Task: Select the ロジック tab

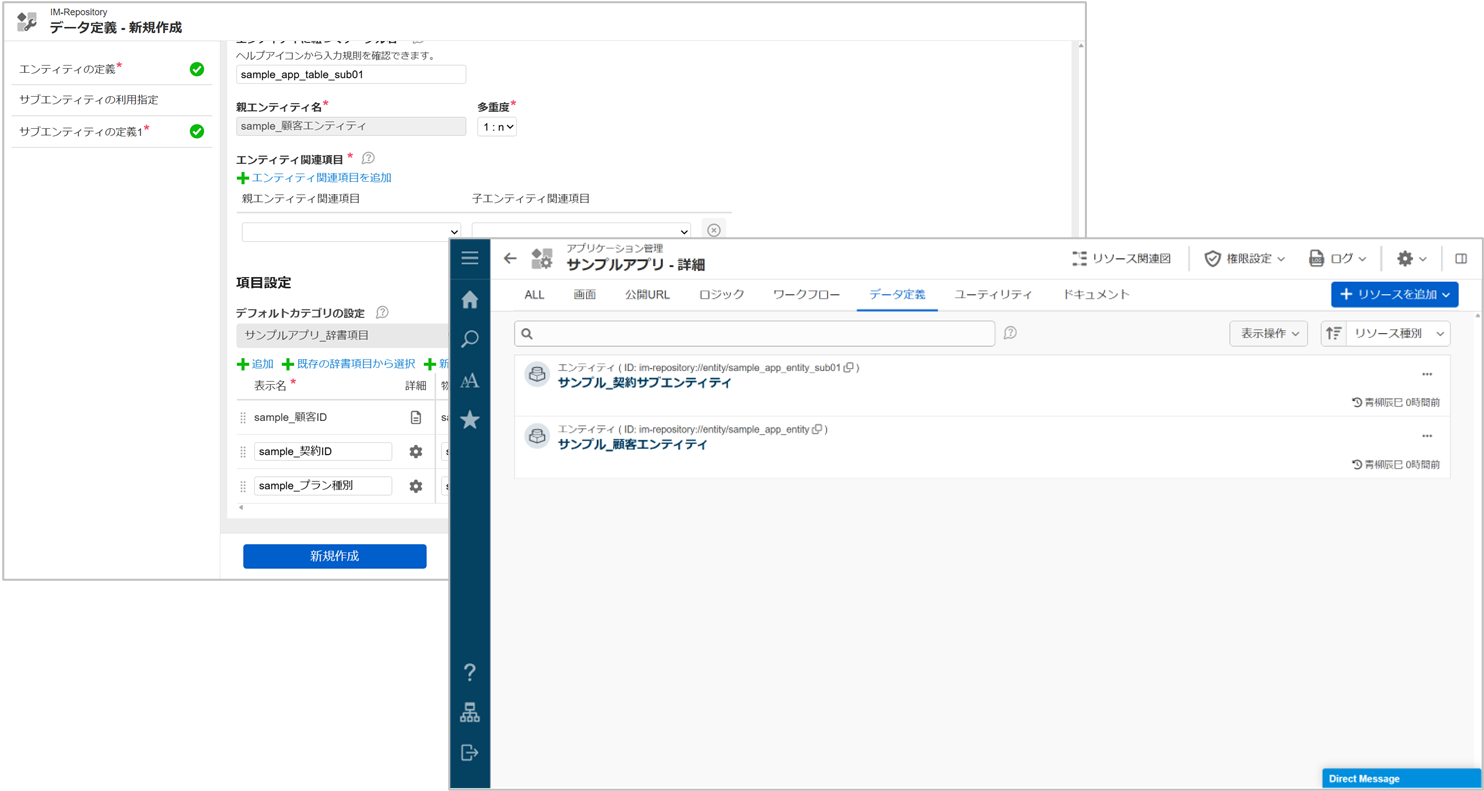Action: pos(721,295)
